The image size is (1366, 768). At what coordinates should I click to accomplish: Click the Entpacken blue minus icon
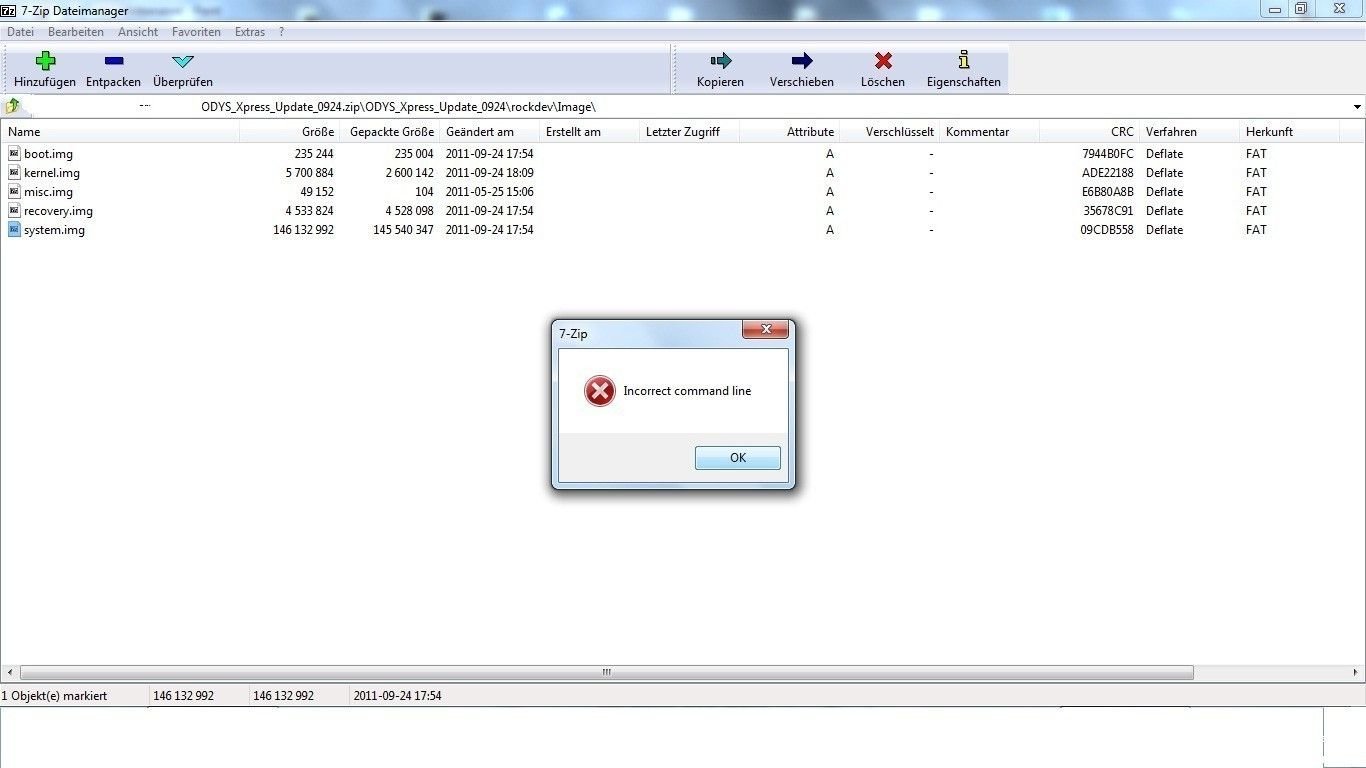tap(113, 61)
